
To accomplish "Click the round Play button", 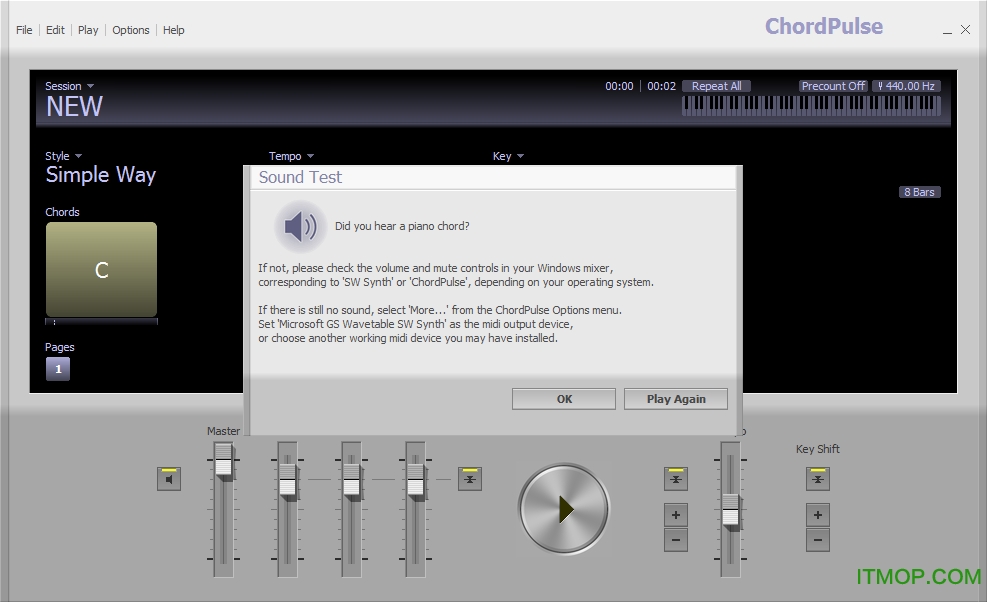I will (563, 509).
